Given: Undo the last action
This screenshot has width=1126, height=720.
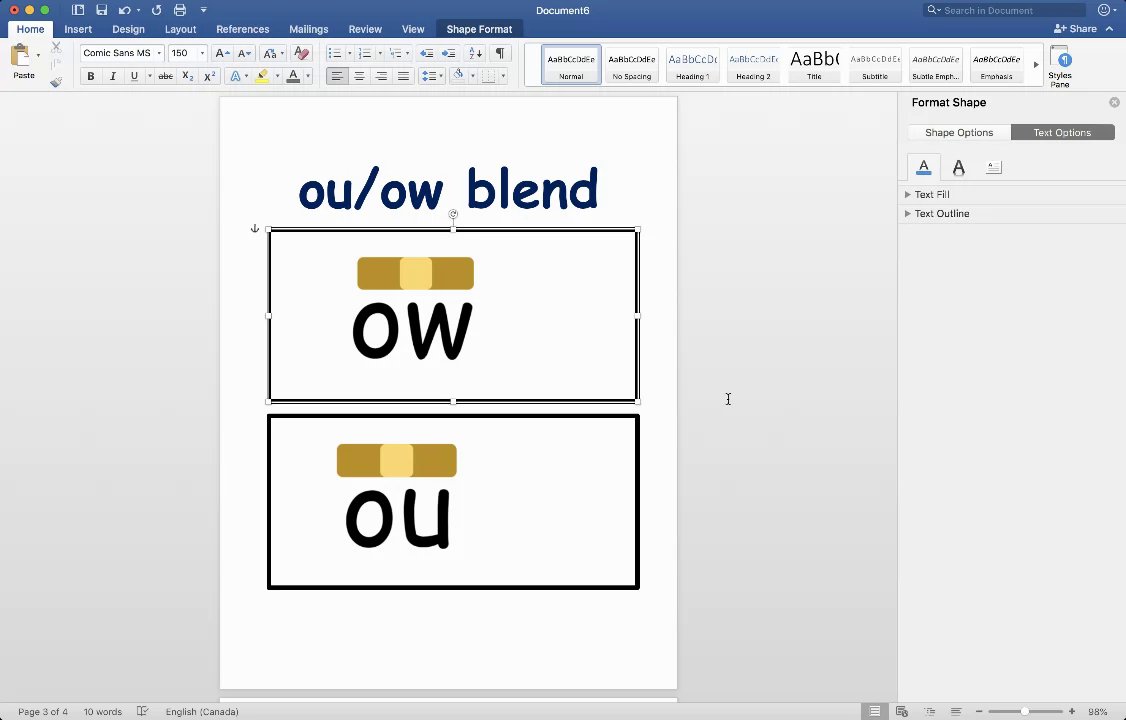Looking at the screenshot, I should coord(125,10).
